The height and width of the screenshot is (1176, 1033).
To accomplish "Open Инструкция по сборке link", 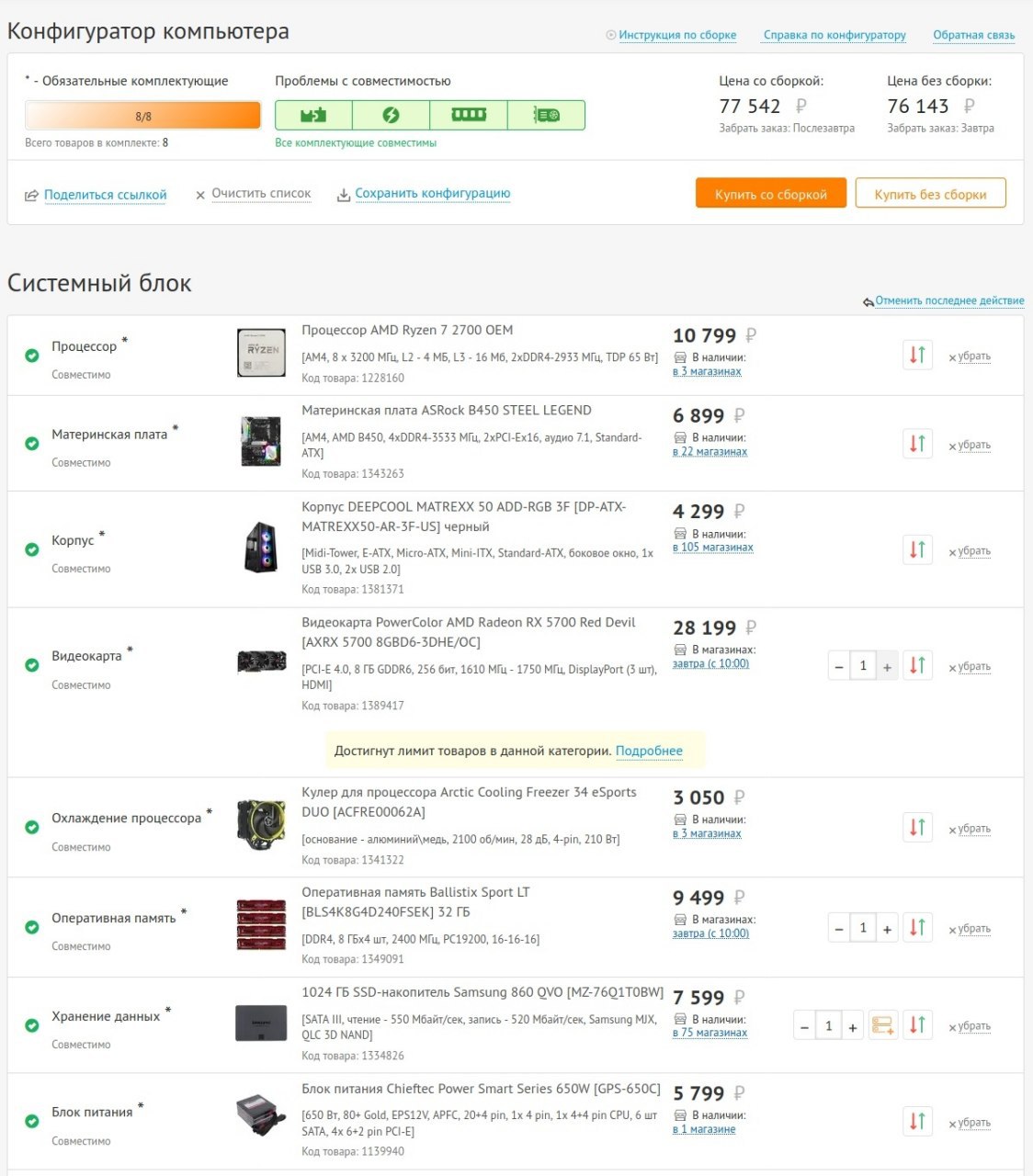I will (x=677, y=35).
